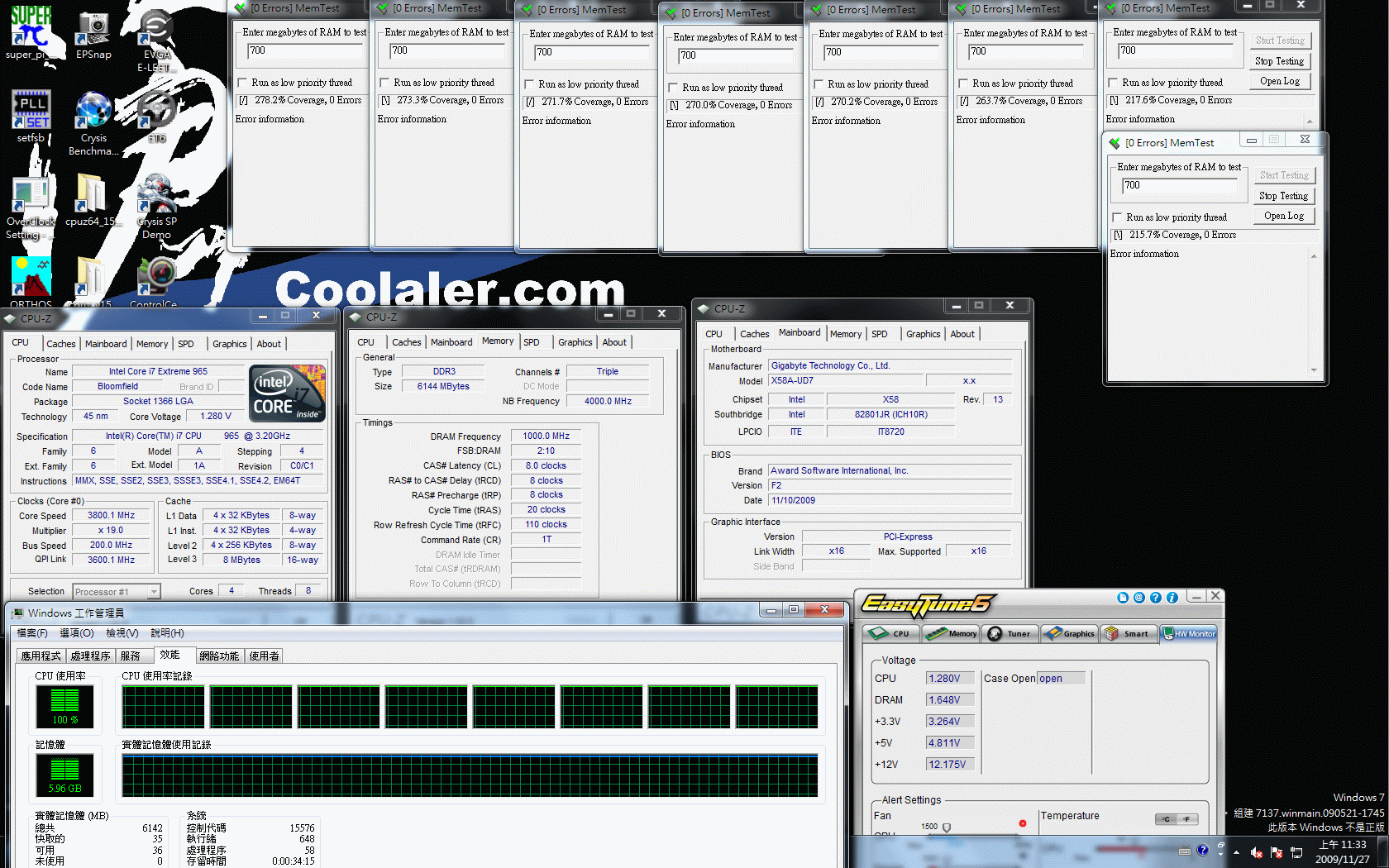Screen dimensions: 1389x868
Task: Switch to SPD tab in middle CPU-Z
Action: (532, 342)
